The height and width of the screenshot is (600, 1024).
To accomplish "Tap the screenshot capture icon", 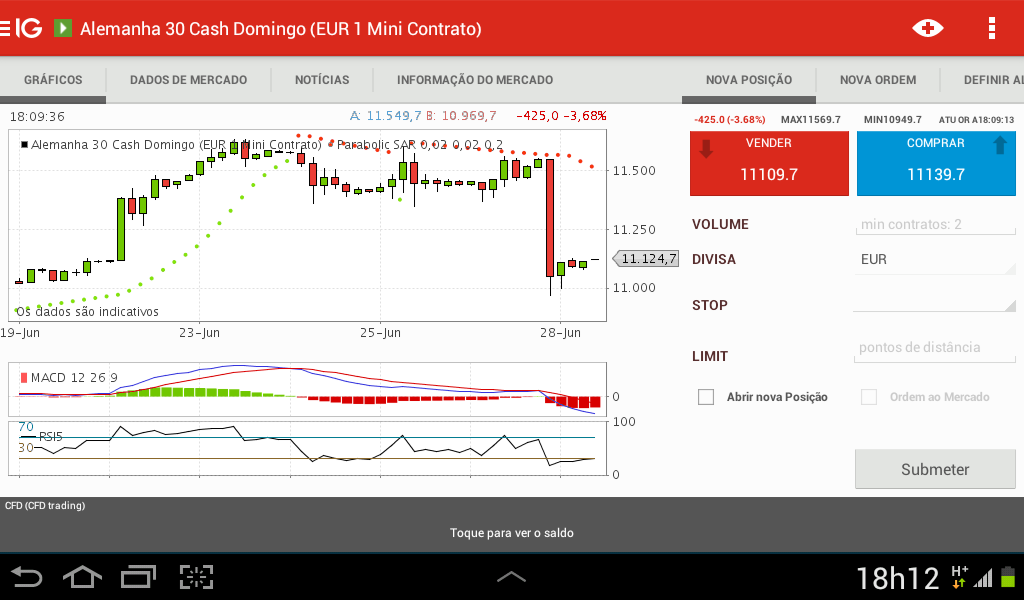I will point(197,577).
